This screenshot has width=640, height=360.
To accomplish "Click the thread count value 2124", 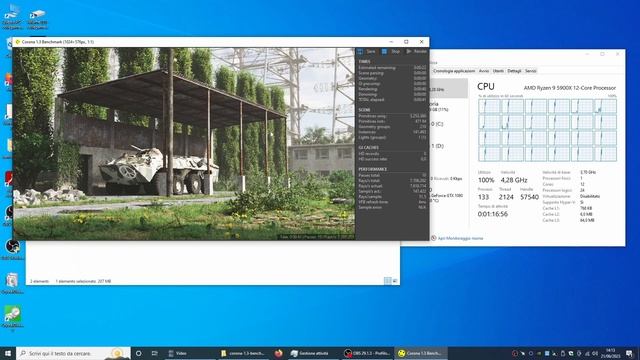I will coord(506,197).
